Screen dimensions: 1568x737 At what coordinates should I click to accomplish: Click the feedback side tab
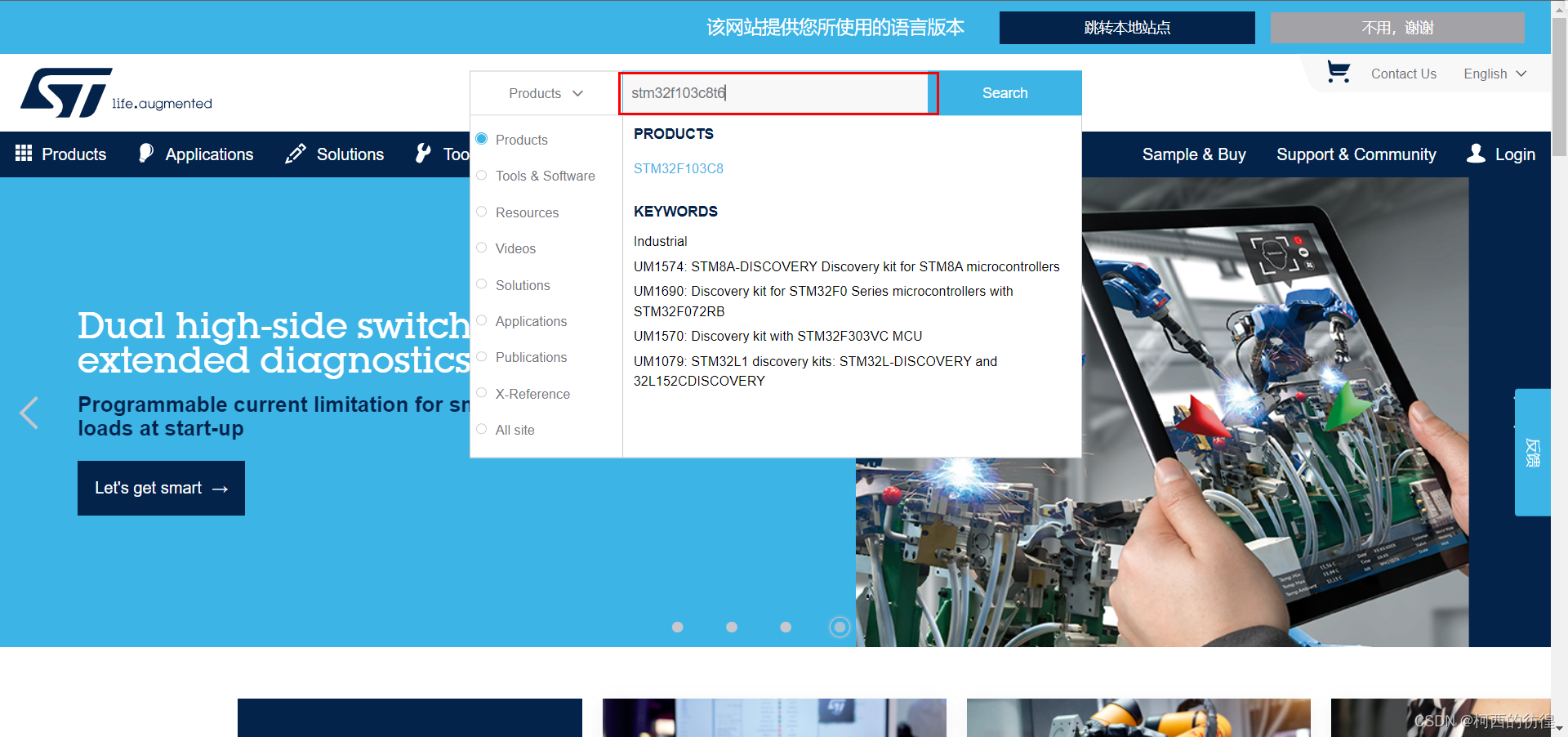point(1532,452)
